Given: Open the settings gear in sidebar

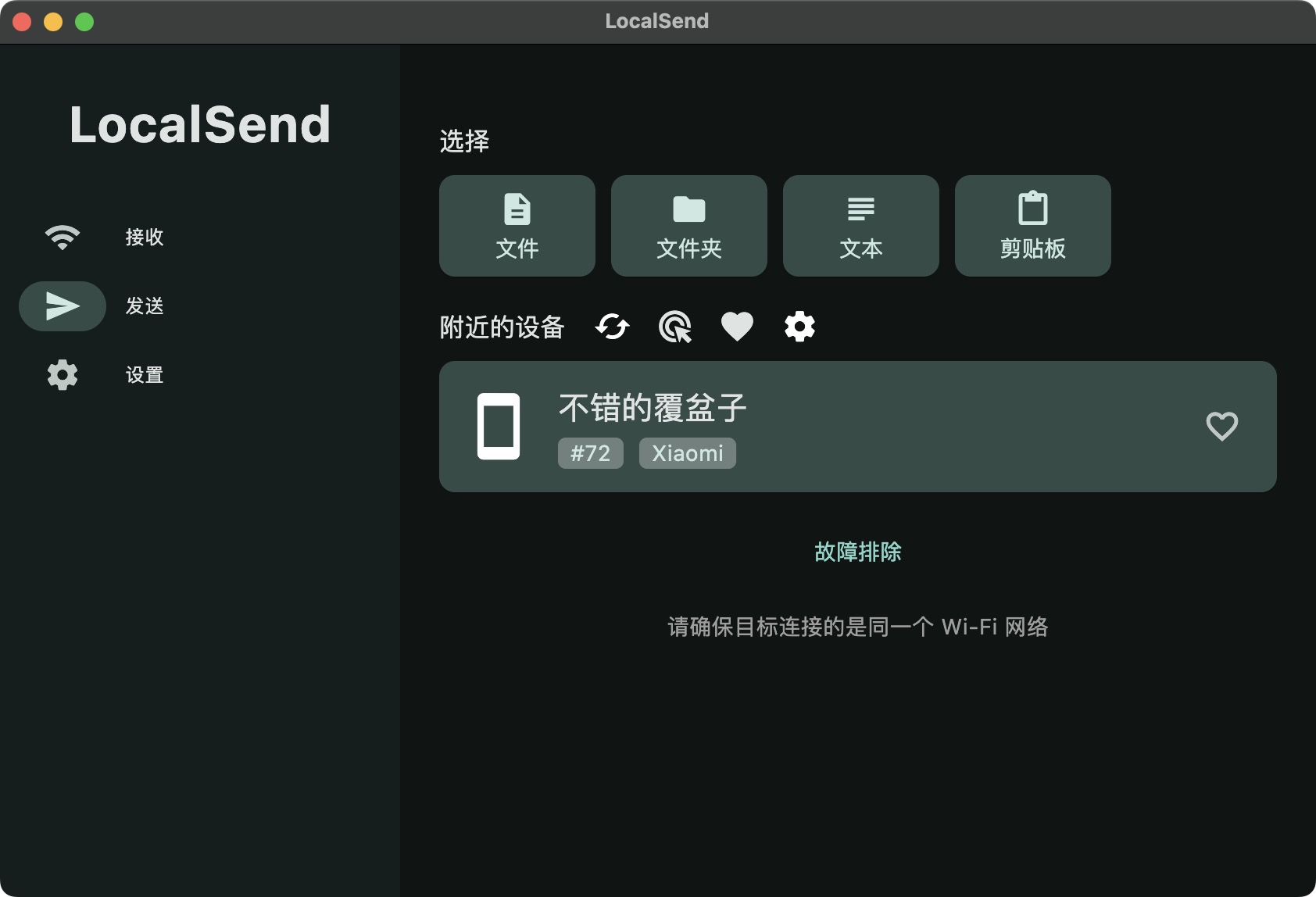Looking at the screenshot, I should pos(62,375).
